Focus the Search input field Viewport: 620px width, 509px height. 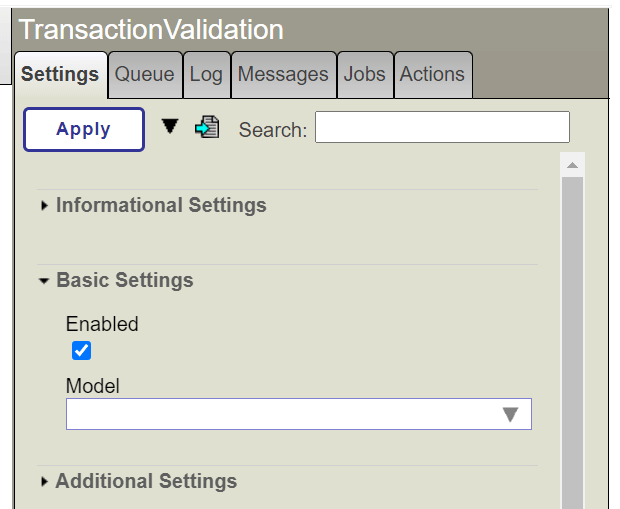click(x=442, y=128)
